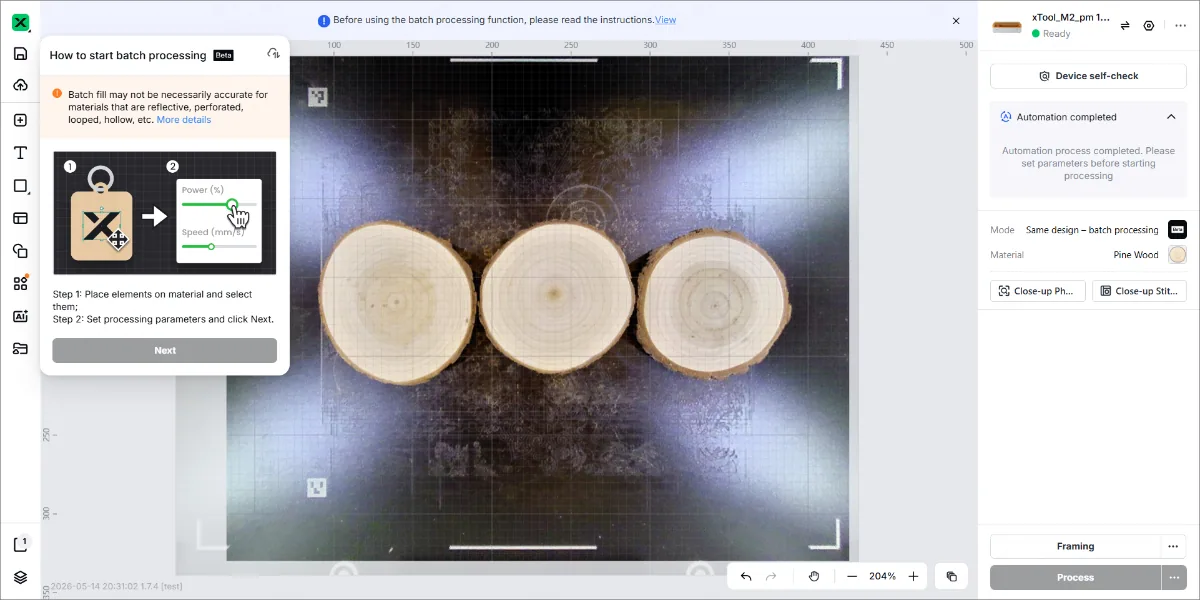Click the Save file icon

click(x=20, y=53)
